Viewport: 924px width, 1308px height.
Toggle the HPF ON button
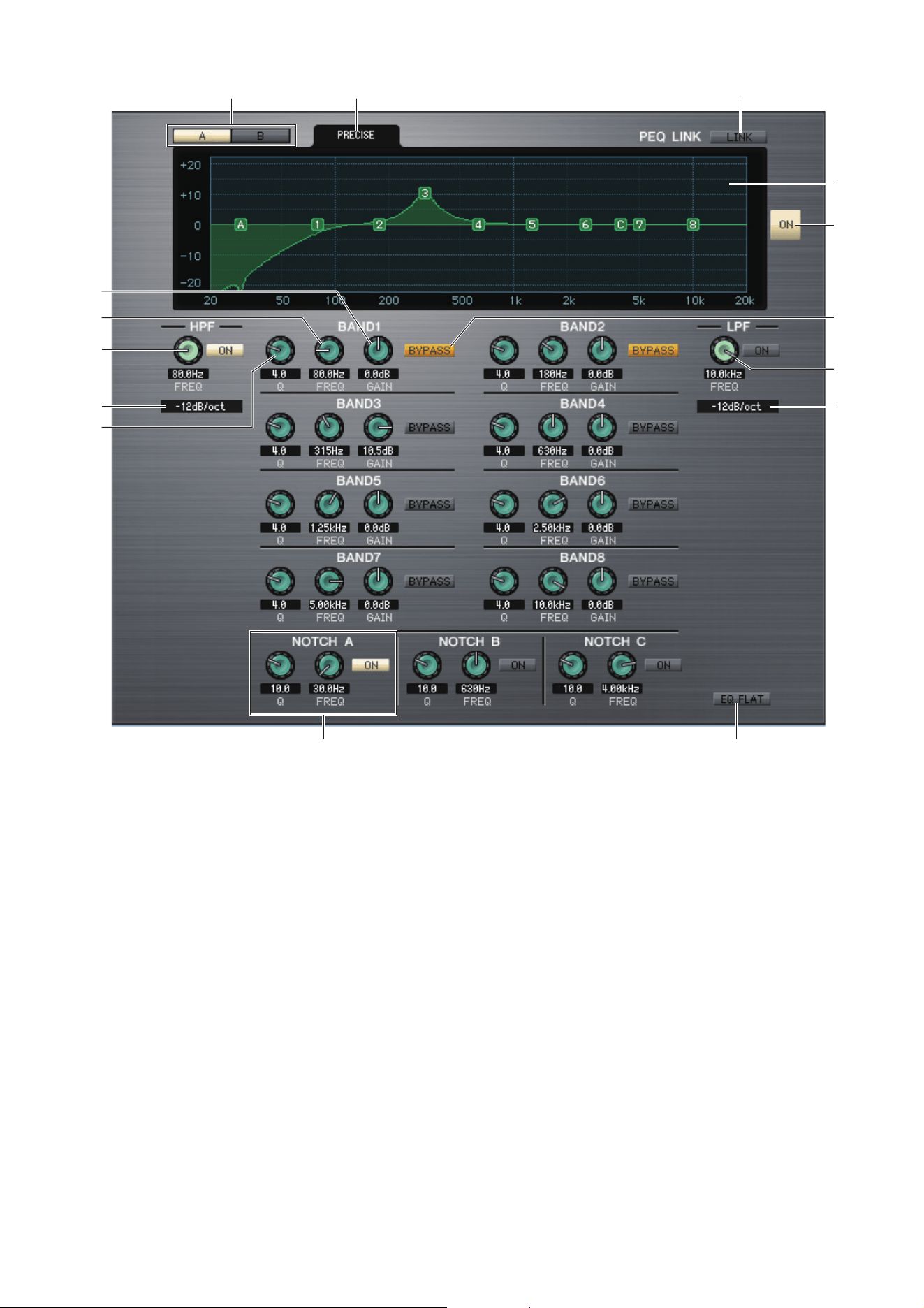click(225, 350)
